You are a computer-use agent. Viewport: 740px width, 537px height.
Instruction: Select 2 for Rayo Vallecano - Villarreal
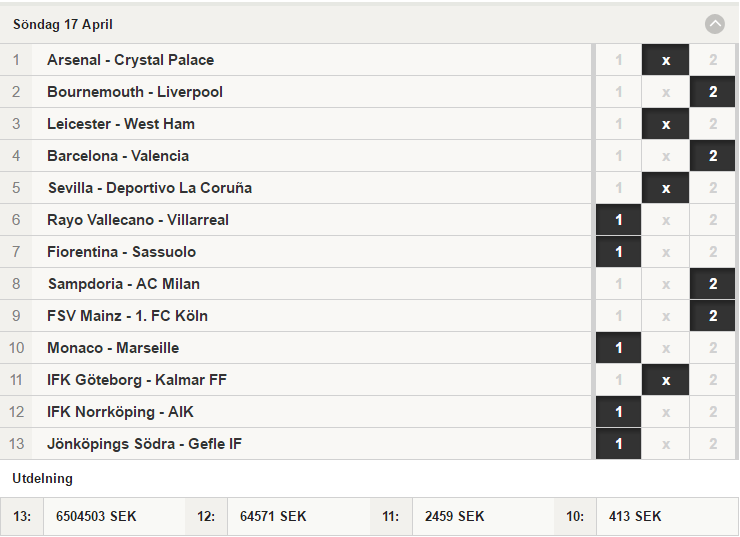click(713, 220)
